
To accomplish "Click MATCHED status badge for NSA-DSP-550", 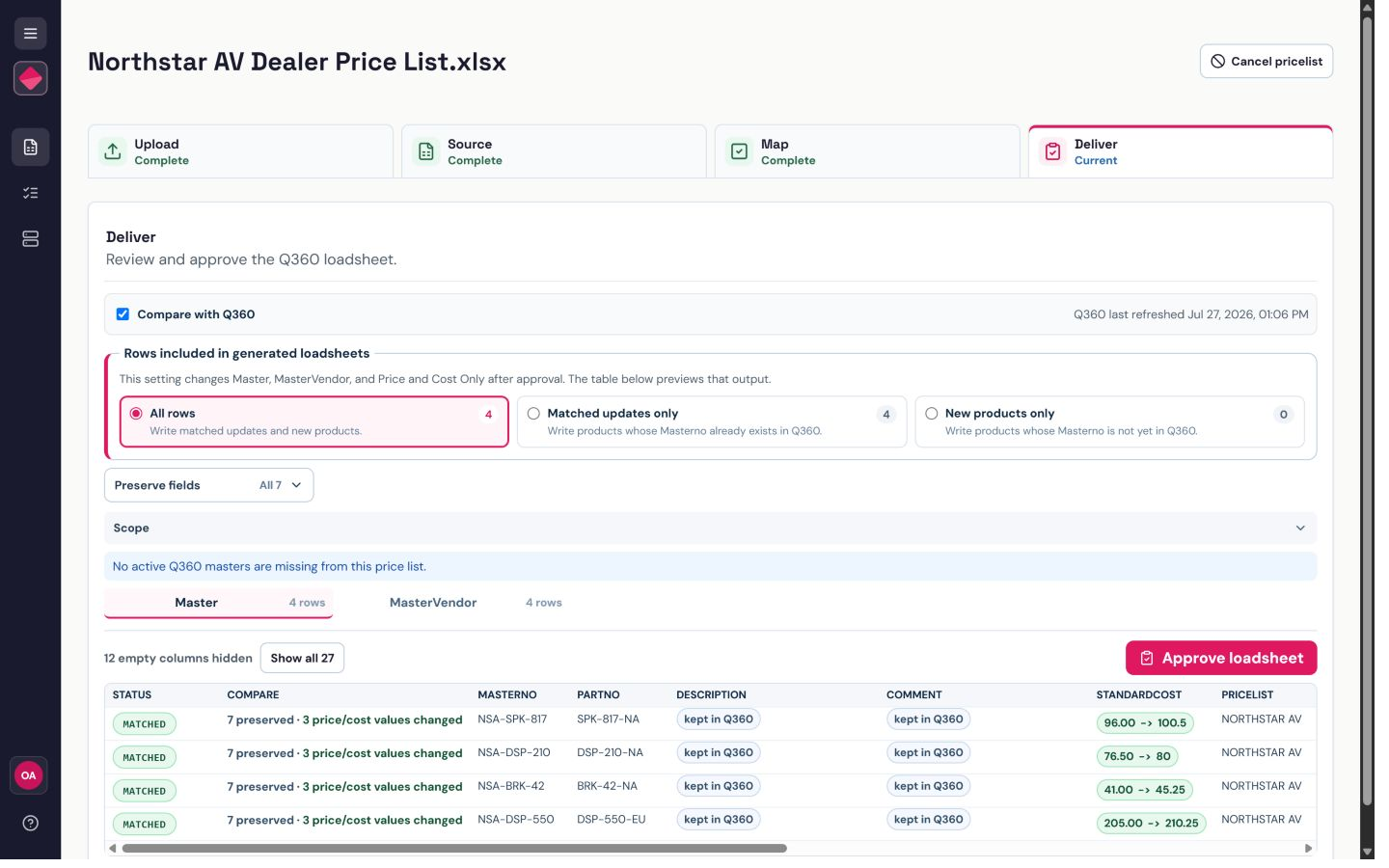I will click(x=145, y=825).
